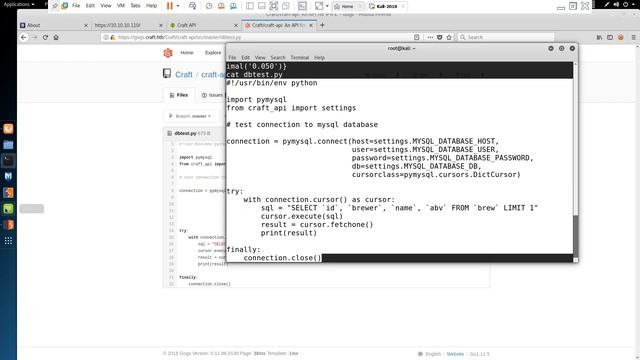Open the Website link in the Gogs footer
Screen dimensions: 640x360
point(455,354)
